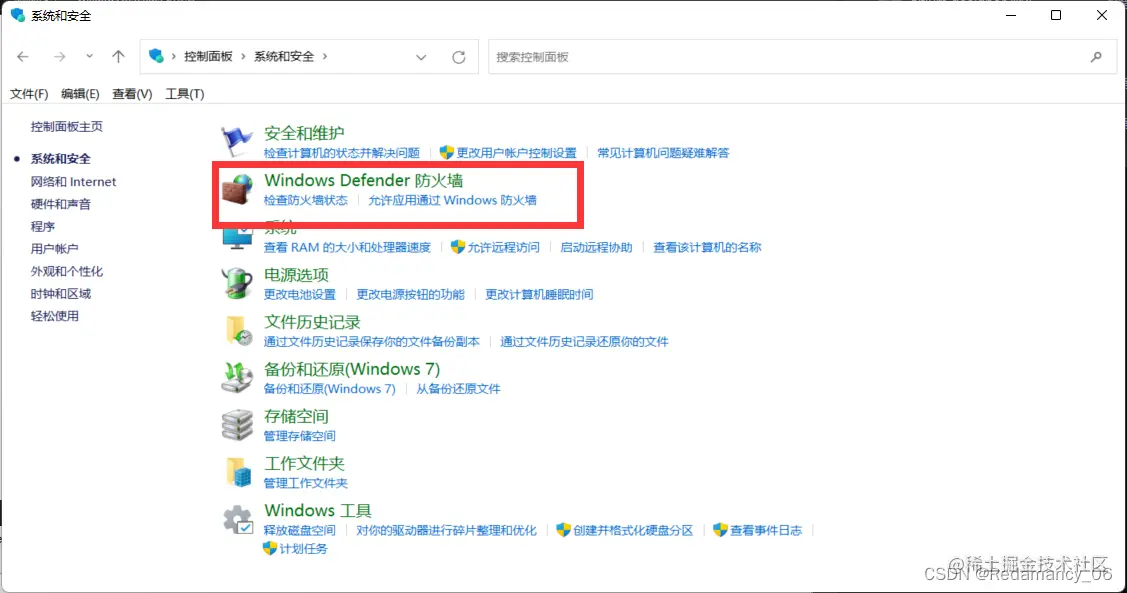The height and width of the screenshot is (593, 1127).
Task: Select 用户帐户 in sidebar
Action: point(55,249)
